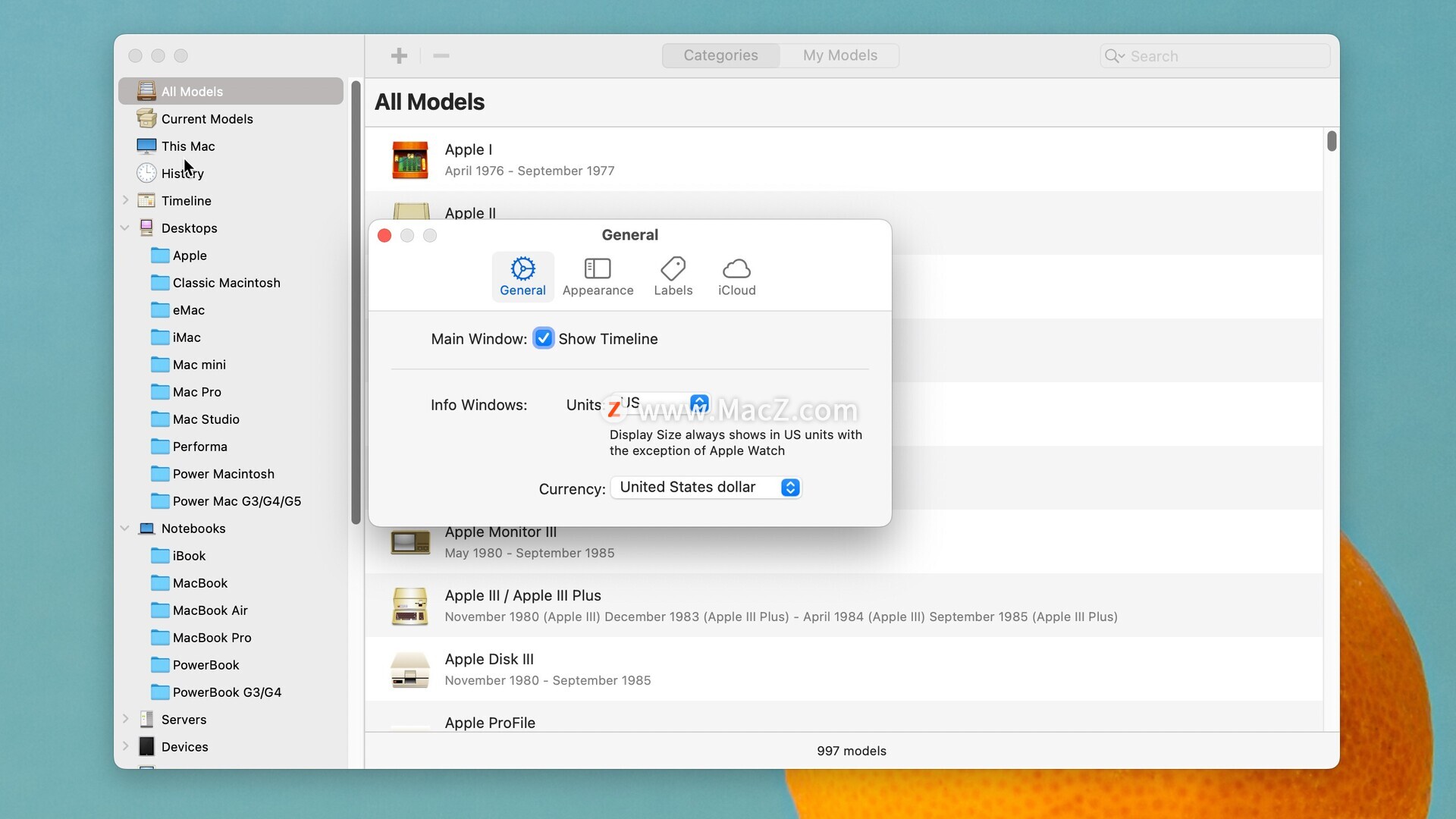The image size is (1456, 819).
Task: Collapse the Desktops sidebar group
Action: pyautogui.click(x=125, y=227)
